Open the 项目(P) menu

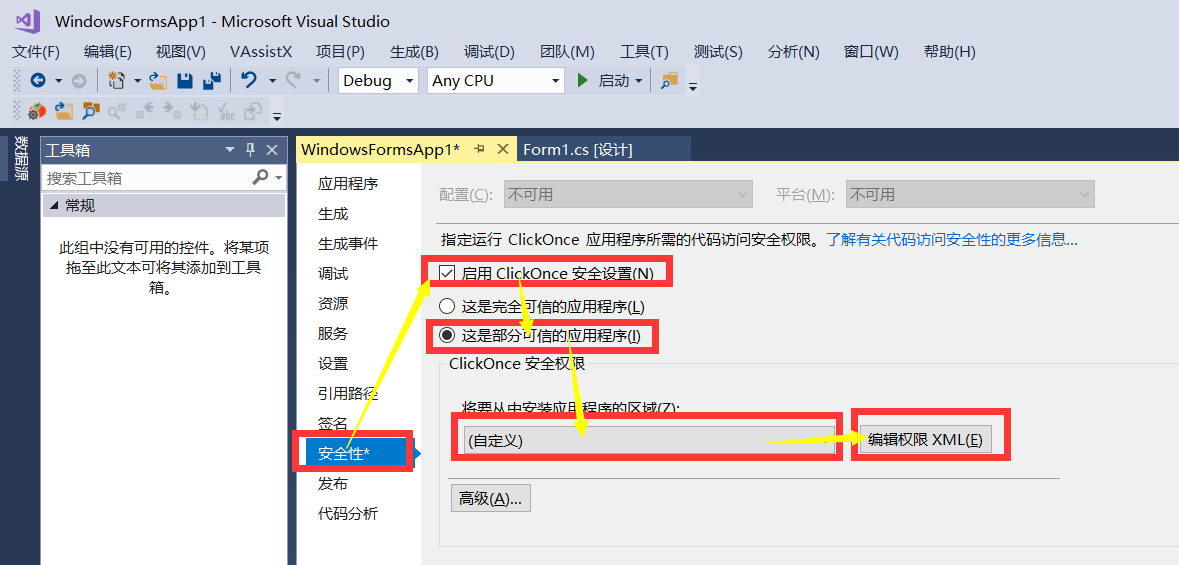coord(341,52)
